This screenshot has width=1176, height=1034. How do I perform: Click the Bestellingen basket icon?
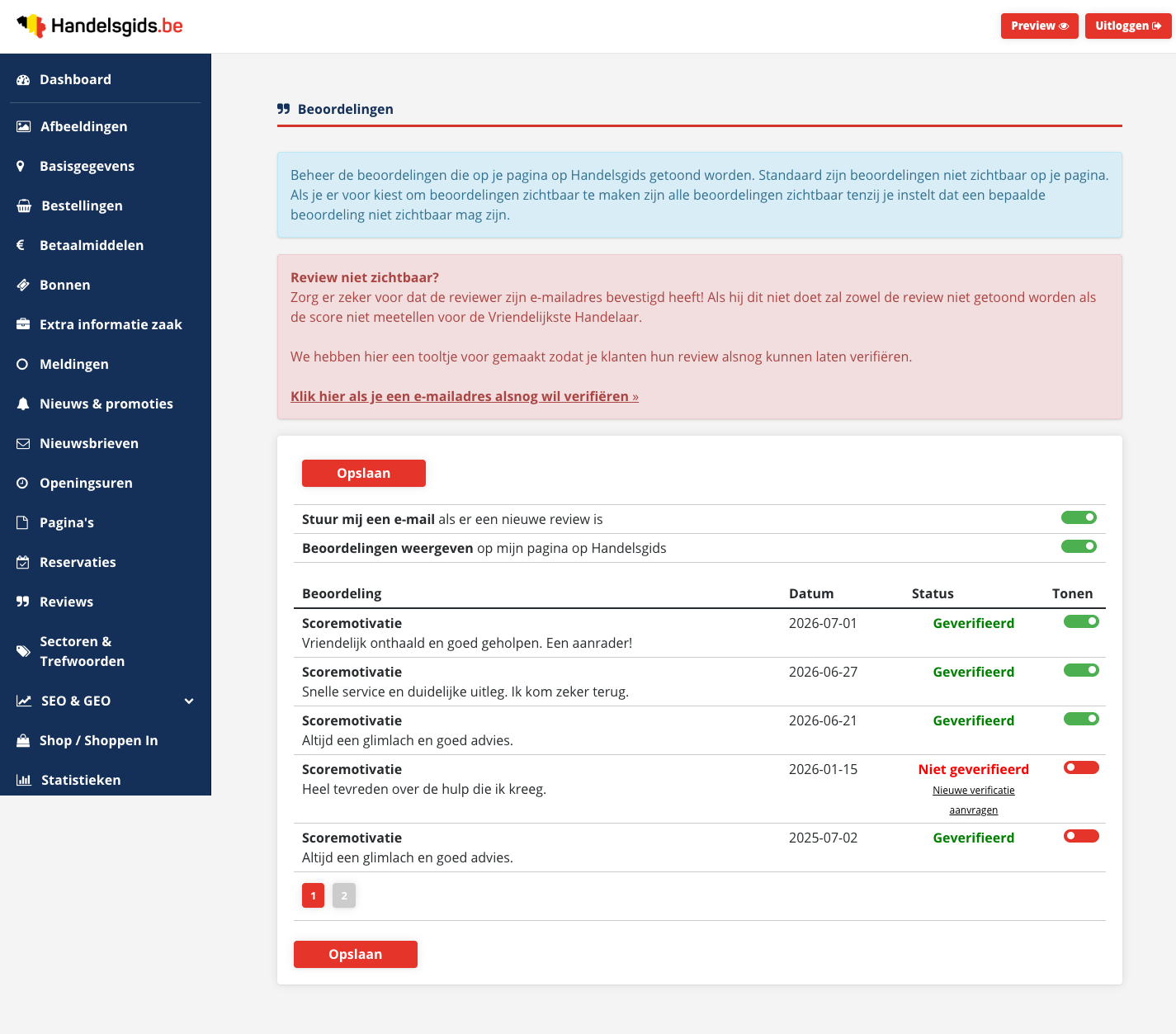[x=24, y=206]
